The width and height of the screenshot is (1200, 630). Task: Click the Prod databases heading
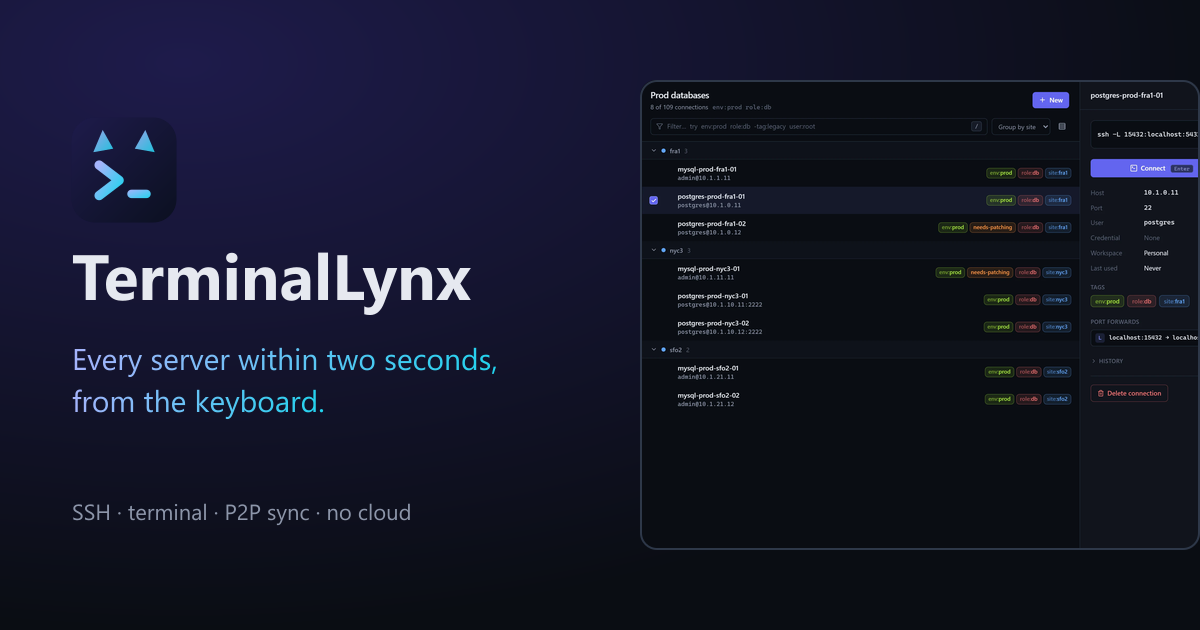[680, 96]
